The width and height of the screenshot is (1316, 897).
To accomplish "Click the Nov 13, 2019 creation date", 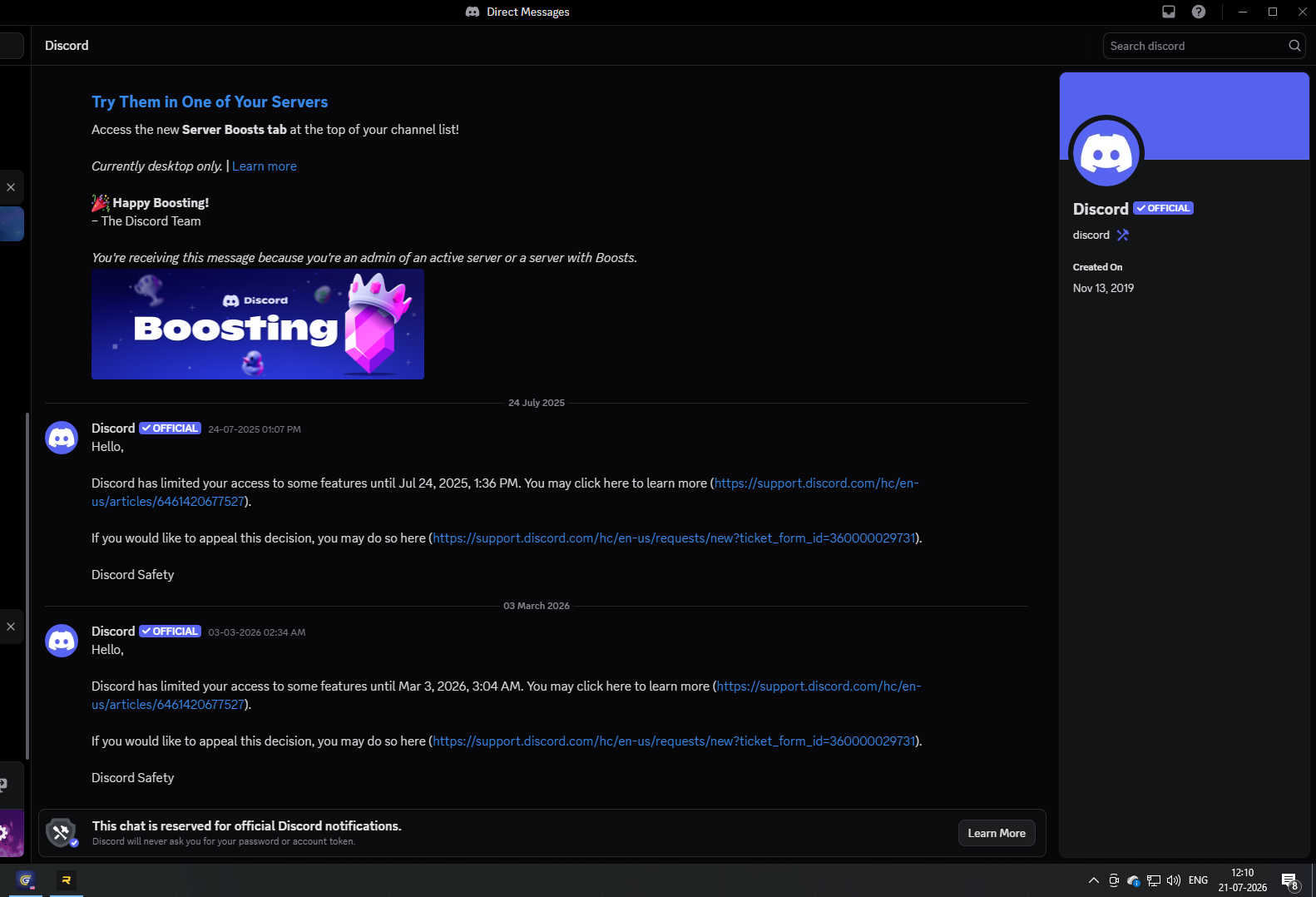I will (1103, 288).
